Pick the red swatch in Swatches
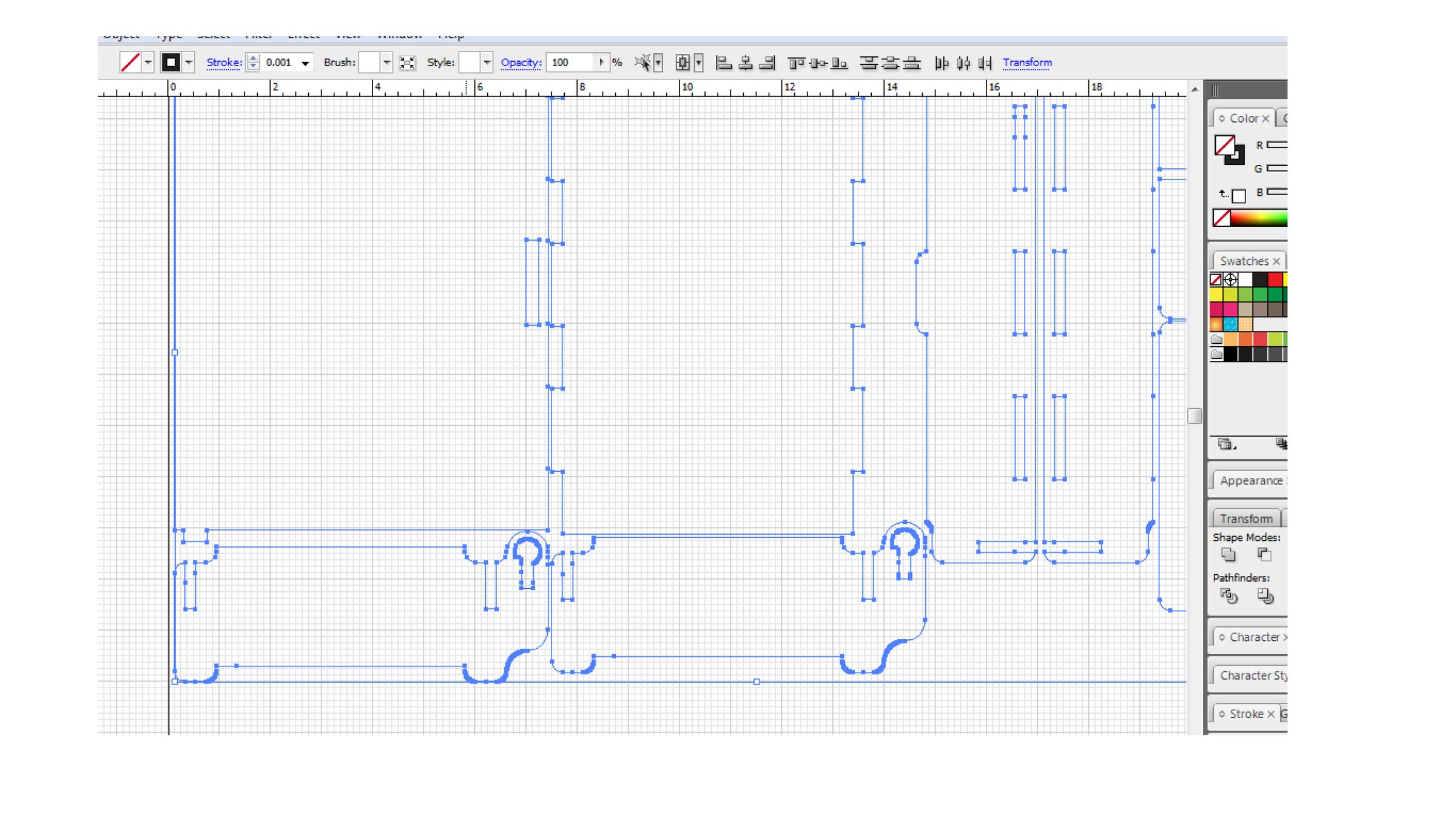Image resolution: width=1456 pixels, height=818 pixels. 1275,280
